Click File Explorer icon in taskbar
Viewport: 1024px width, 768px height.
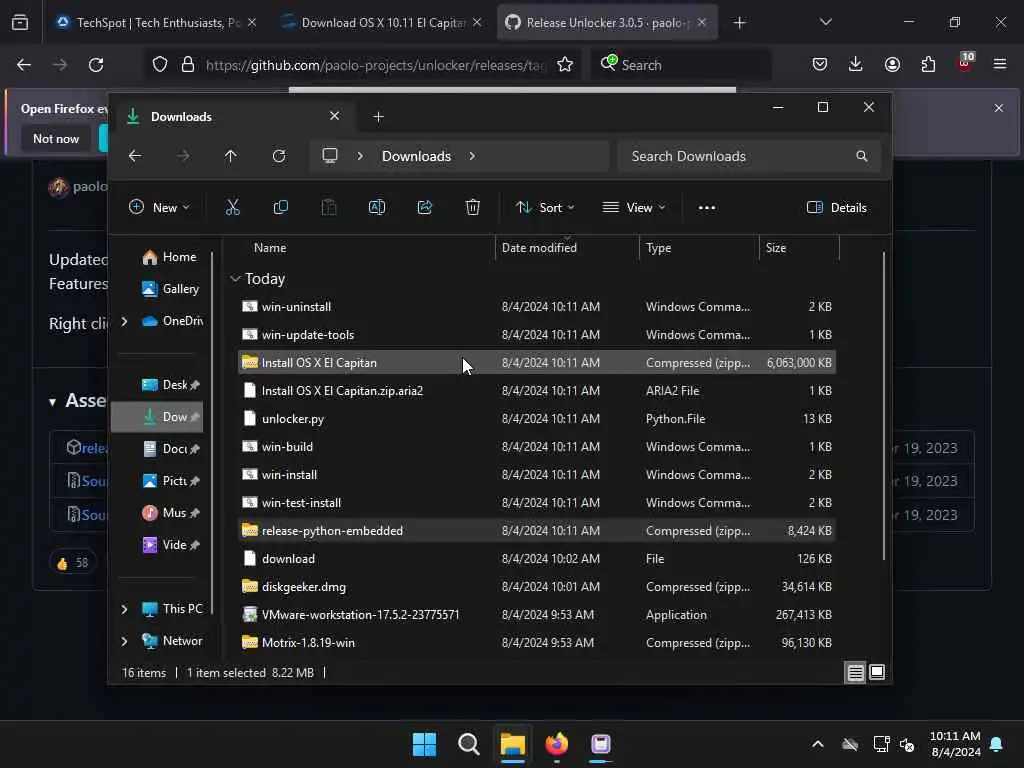point(513,744)
